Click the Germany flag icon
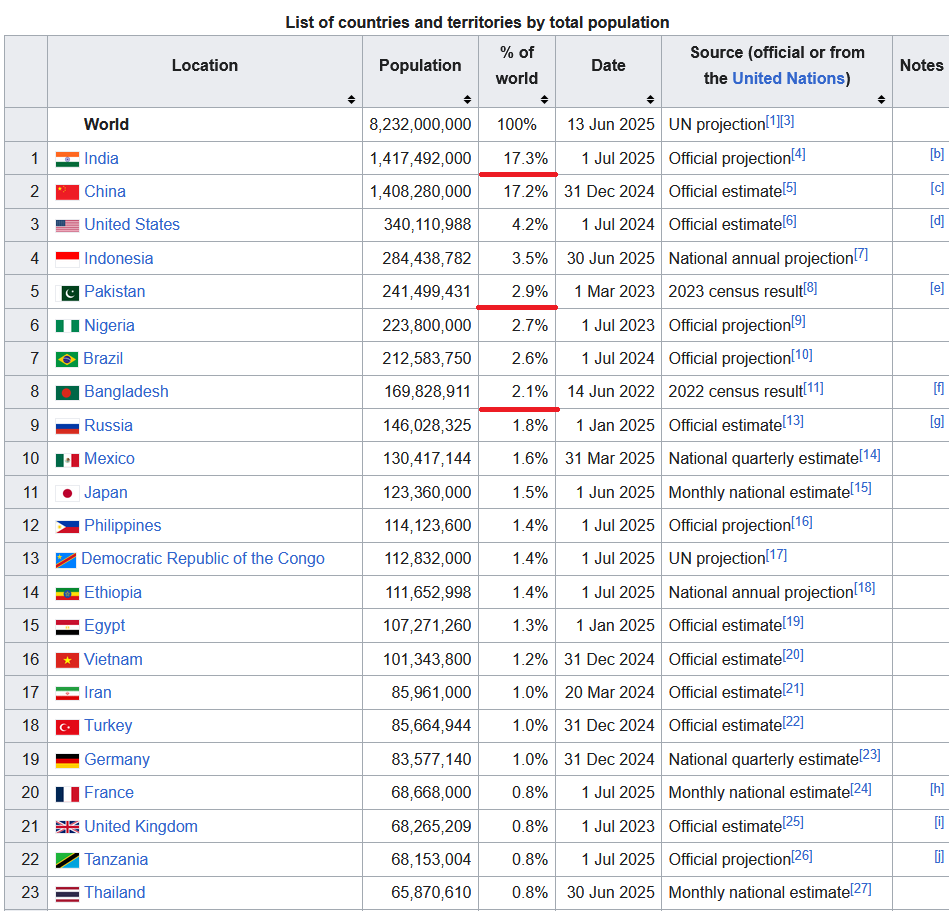Image resolution: width=949 pixels, height=911 pixels. tap(67, 760)
